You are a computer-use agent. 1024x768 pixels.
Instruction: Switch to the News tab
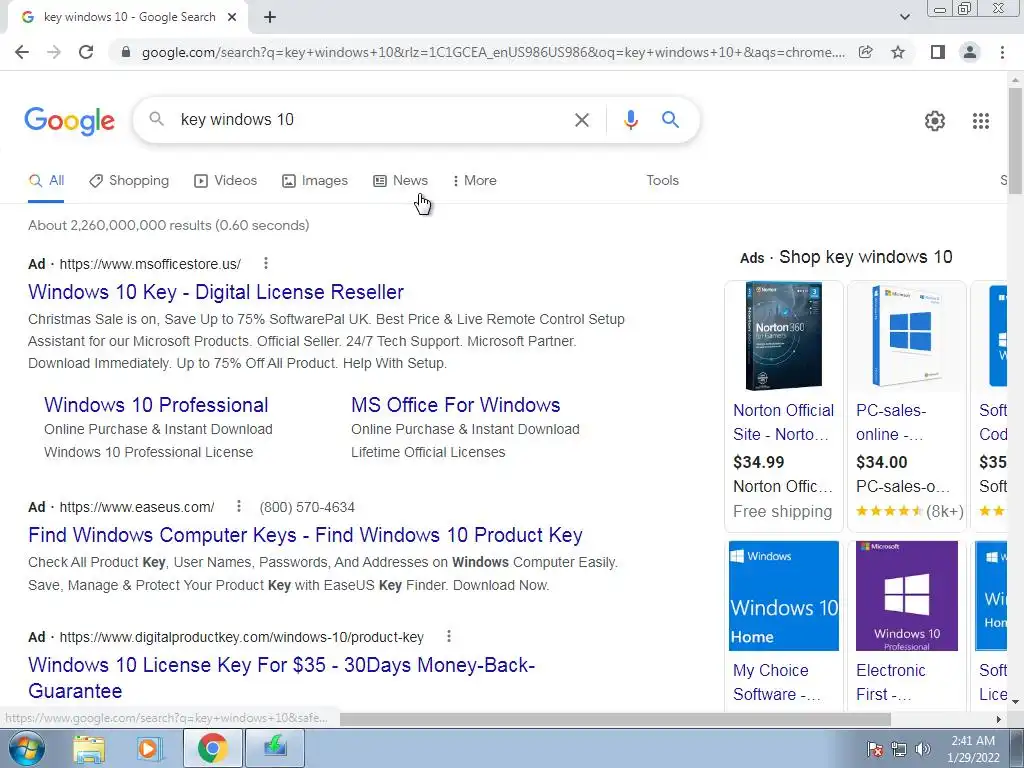point(400,181)
